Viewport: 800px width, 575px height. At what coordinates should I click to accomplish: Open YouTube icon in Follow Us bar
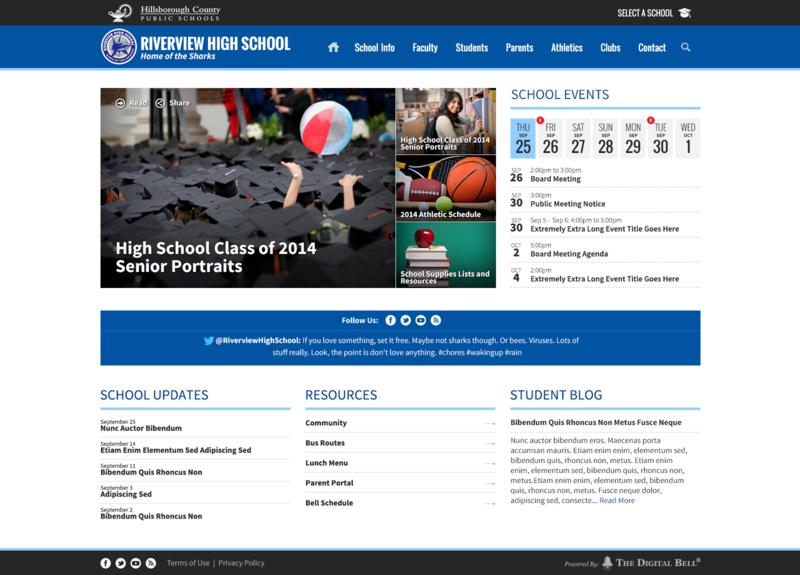pos(421,320)
